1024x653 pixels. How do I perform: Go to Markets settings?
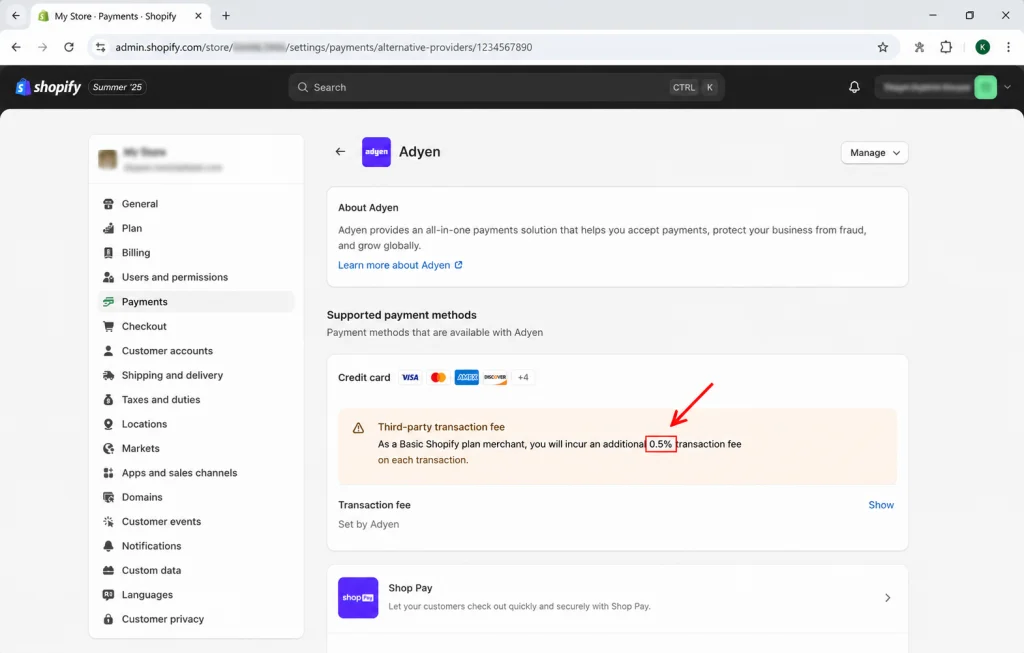196,448
